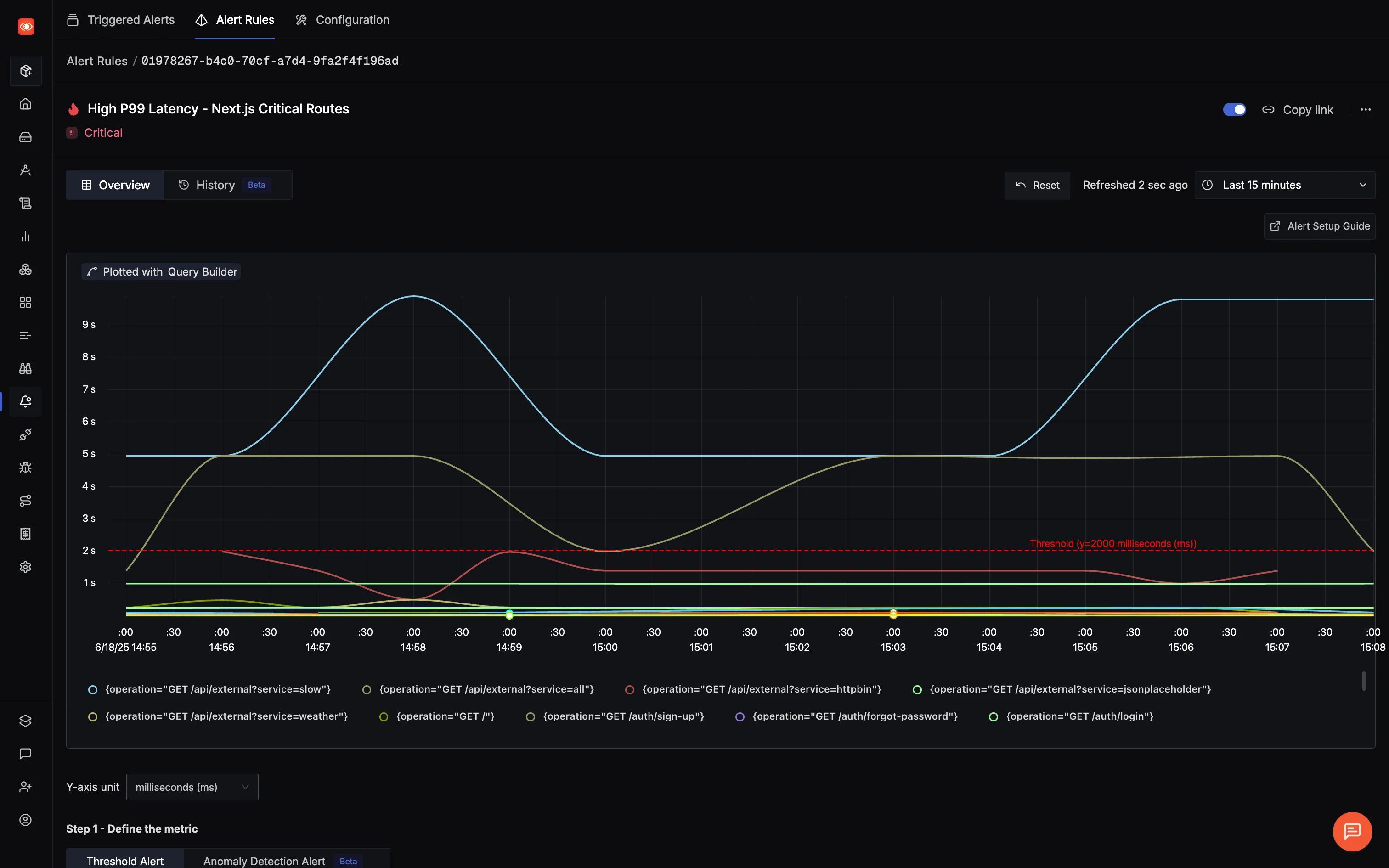The image size is (1389, 868).
Task: Click the GET / legend color circle
Action: point(384,717)
